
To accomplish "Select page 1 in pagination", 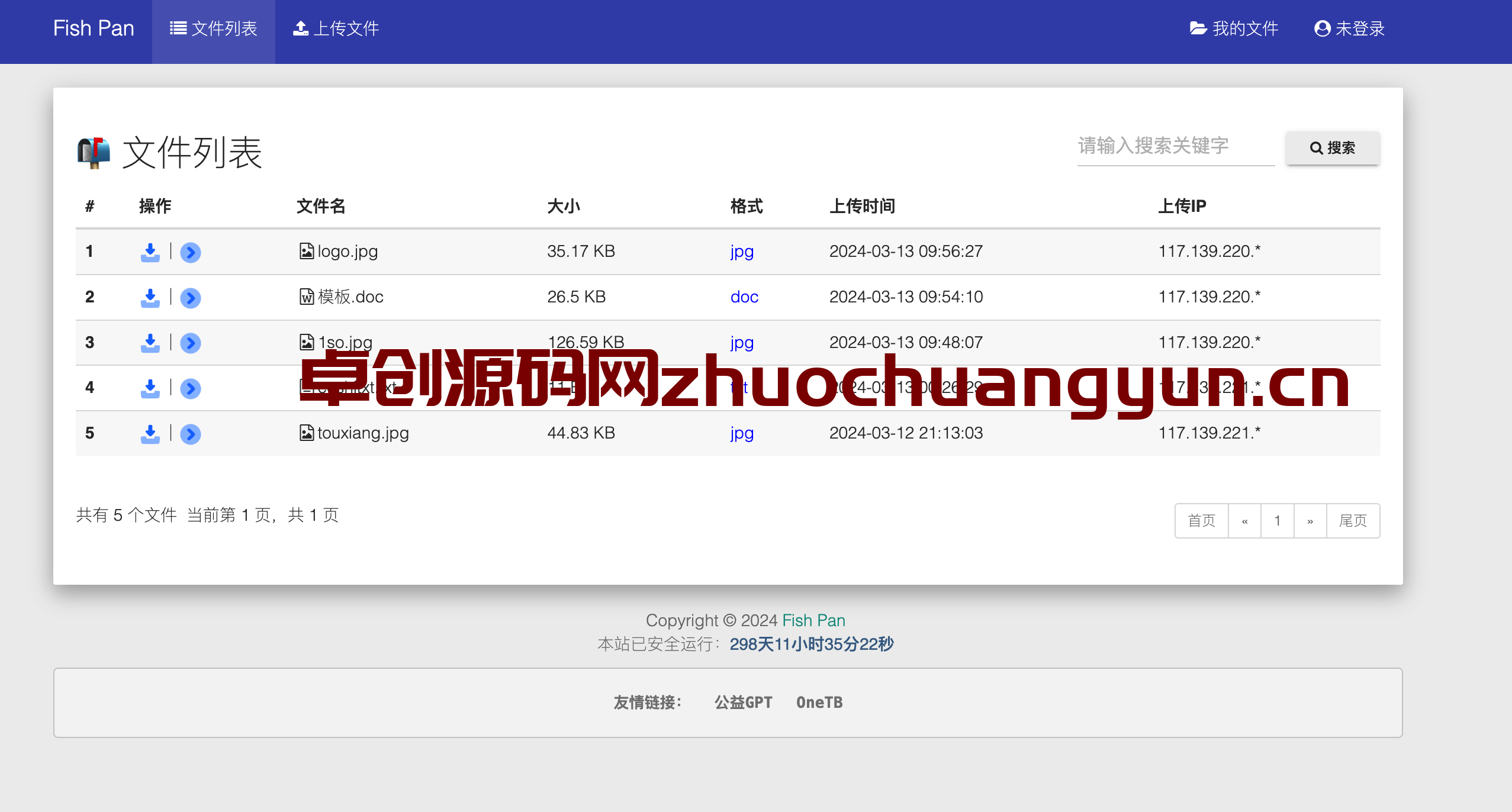I will [x=1278, y=521].
